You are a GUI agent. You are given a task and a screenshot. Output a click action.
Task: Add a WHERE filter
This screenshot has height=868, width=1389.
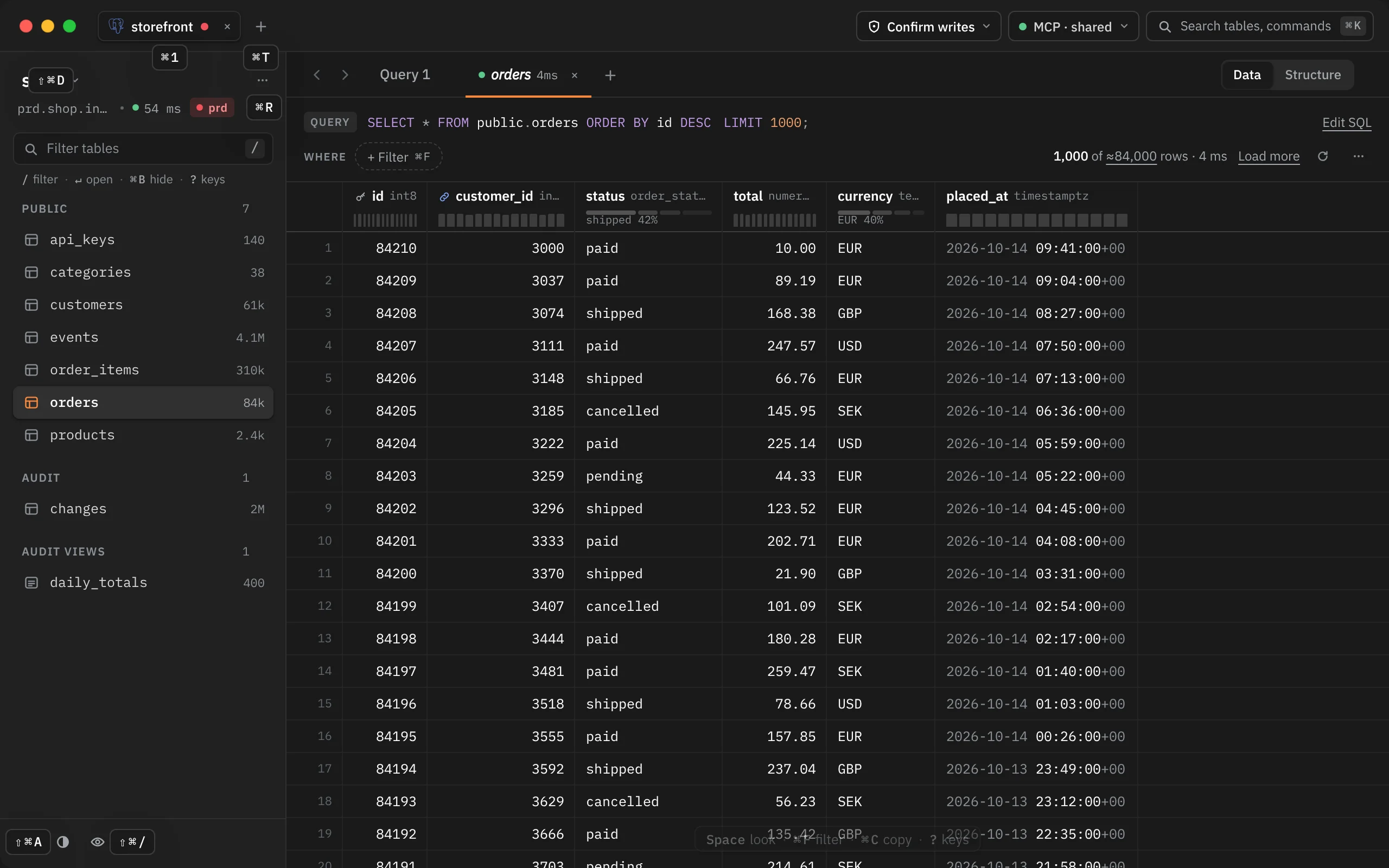[398, 157]
